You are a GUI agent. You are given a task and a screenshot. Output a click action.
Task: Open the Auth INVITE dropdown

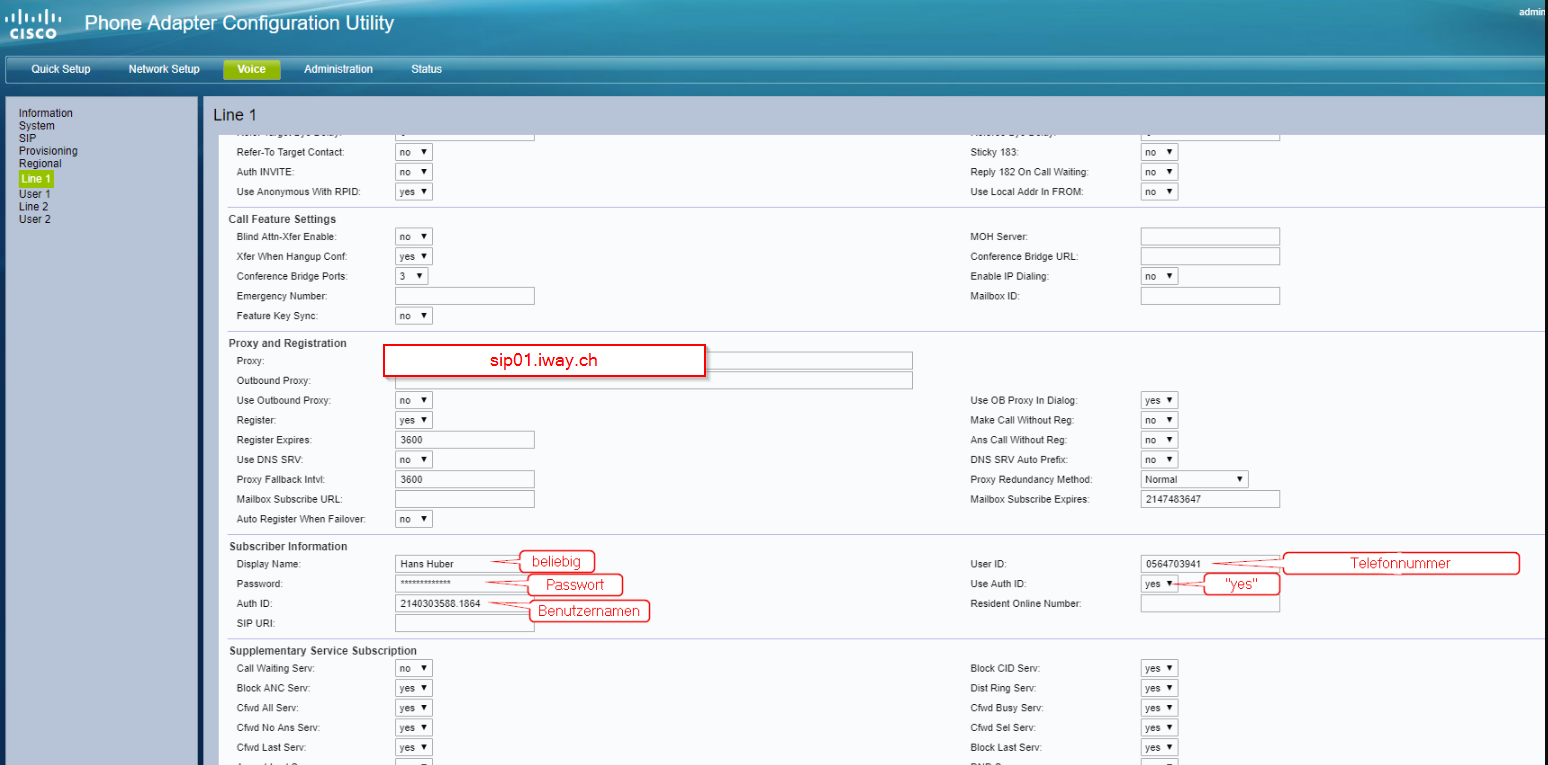(x=414, y=172)
